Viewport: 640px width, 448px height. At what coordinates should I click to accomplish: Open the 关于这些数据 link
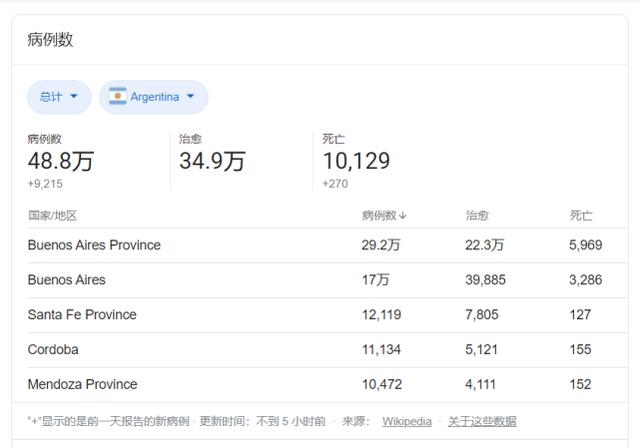(482, 421)
